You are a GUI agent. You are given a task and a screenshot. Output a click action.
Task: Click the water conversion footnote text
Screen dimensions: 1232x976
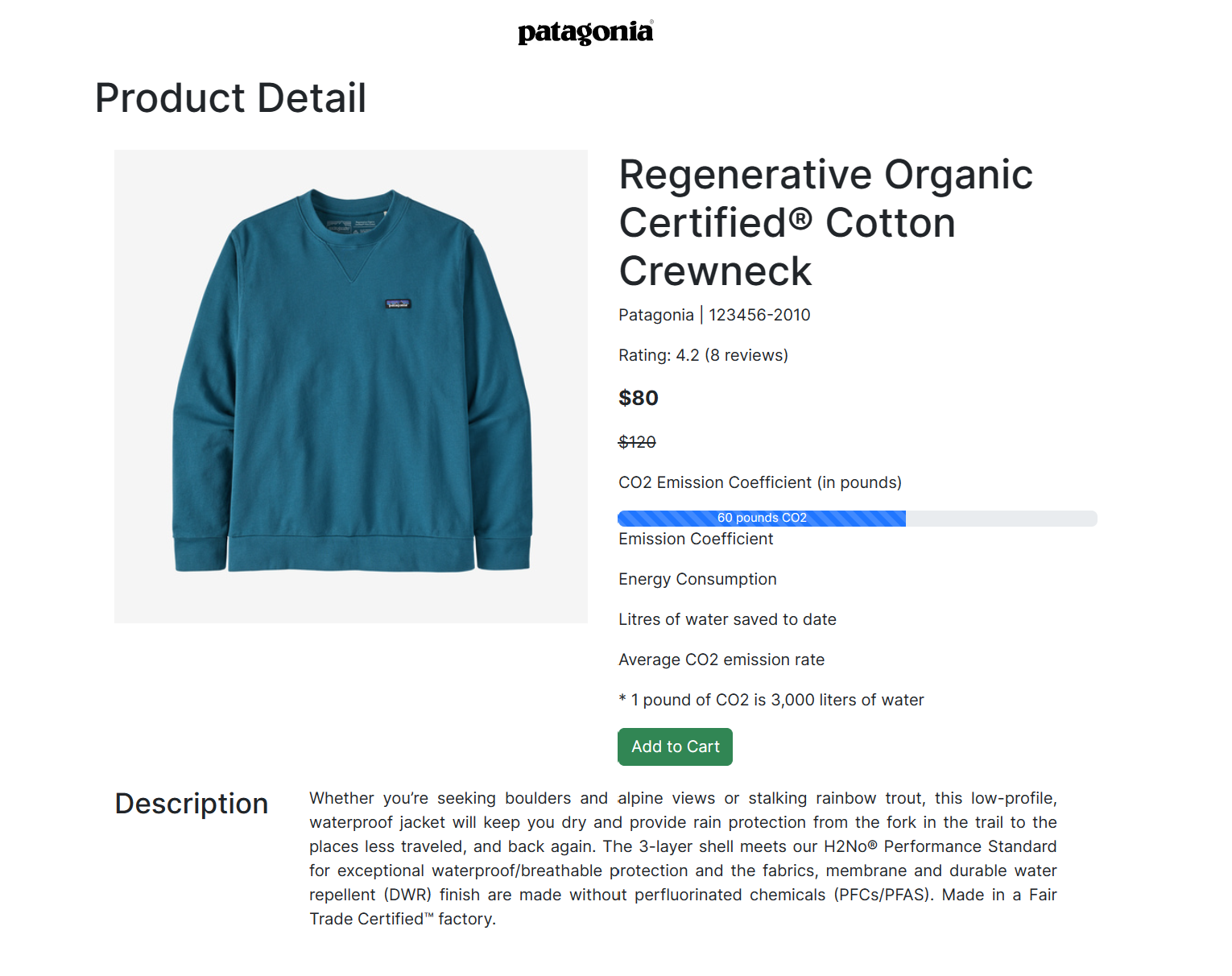771,699
